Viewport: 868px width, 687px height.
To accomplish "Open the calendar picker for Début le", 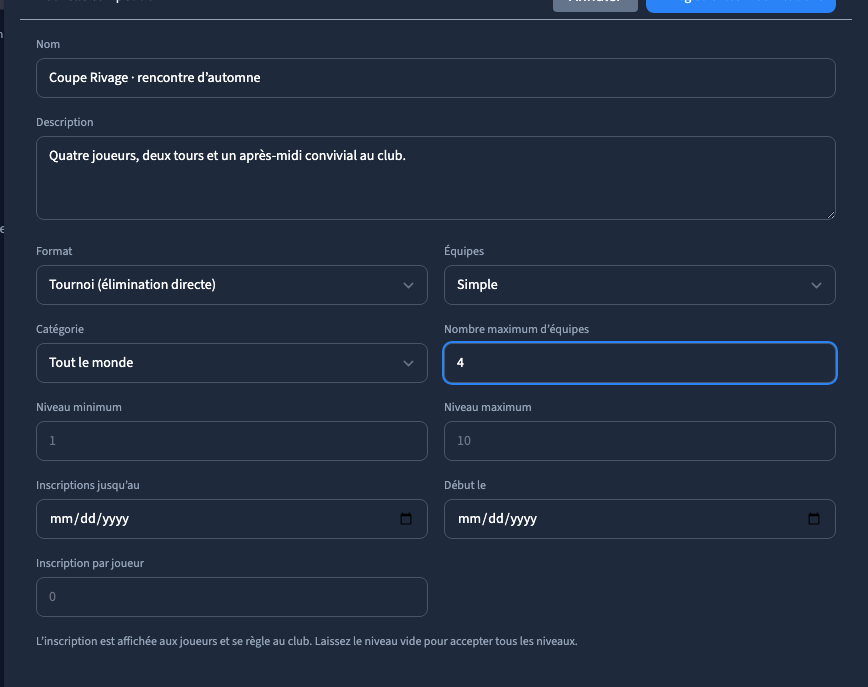I will 814,519.
